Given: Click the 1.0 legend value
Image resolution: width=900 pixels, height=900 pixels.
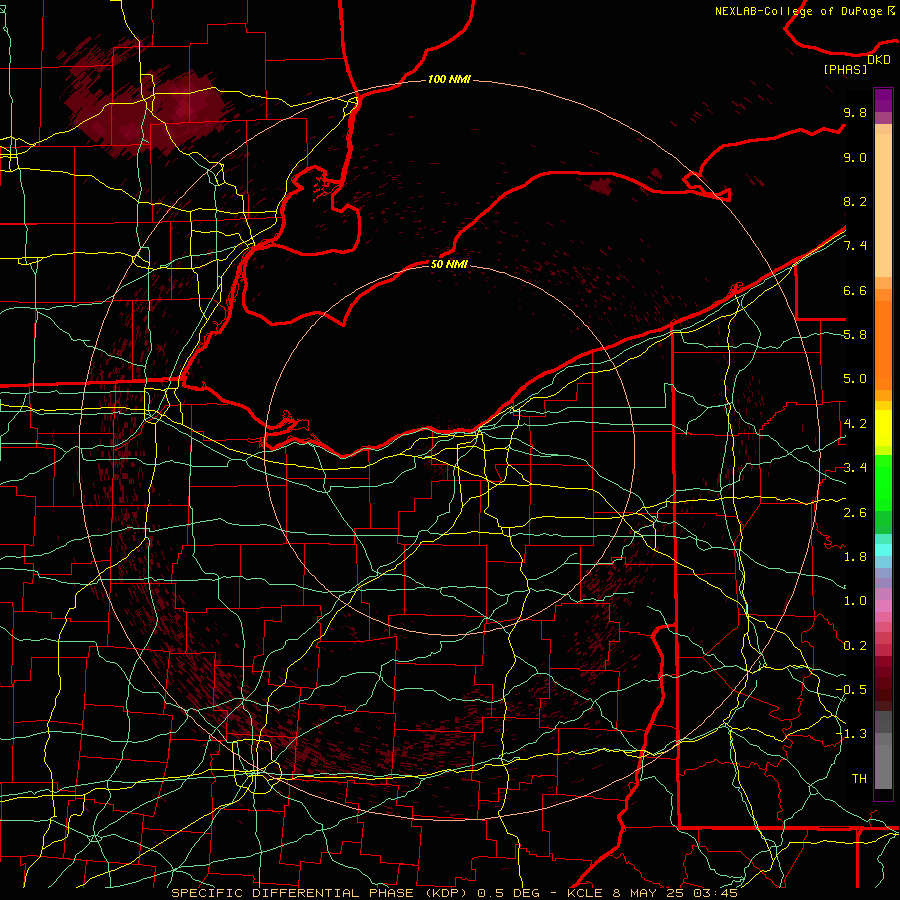Looking at the screenshot, I should (855, 601).
